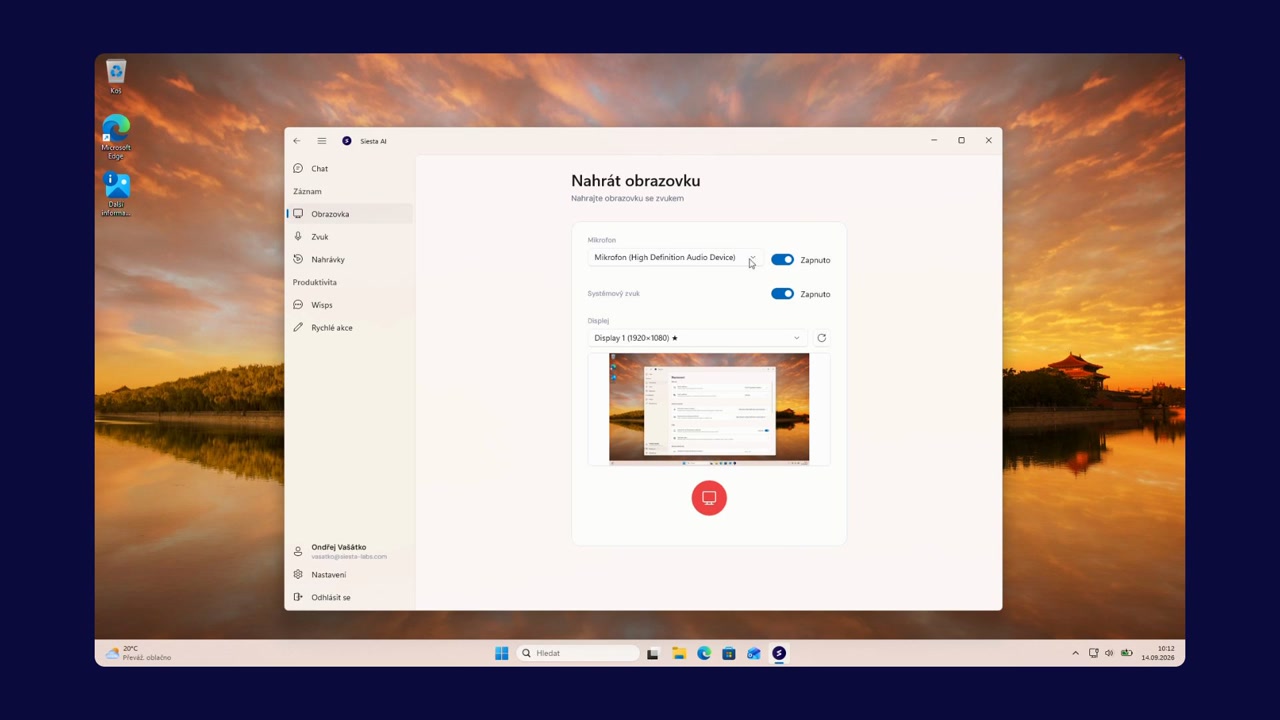Go back using the arrow icon
This screenshot has width=1280, height=720.
tap(297, 141)
